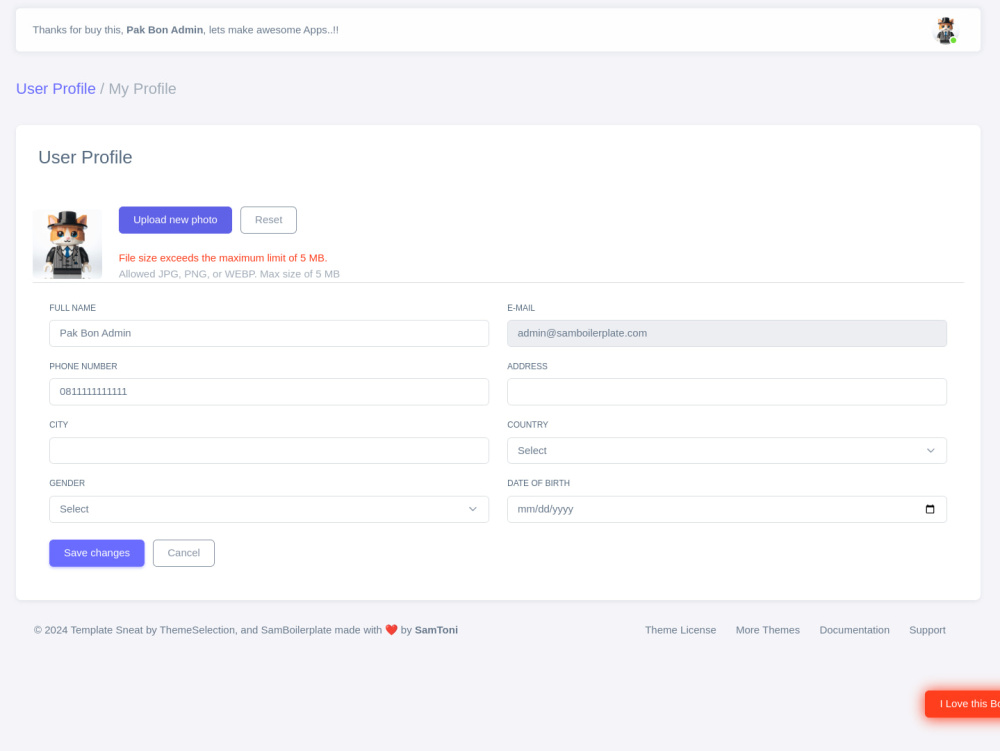Image resolution: width=1000 pixels, height=751 pixels.
Task: Click the Upload new photo button
Action: point(175,220)
